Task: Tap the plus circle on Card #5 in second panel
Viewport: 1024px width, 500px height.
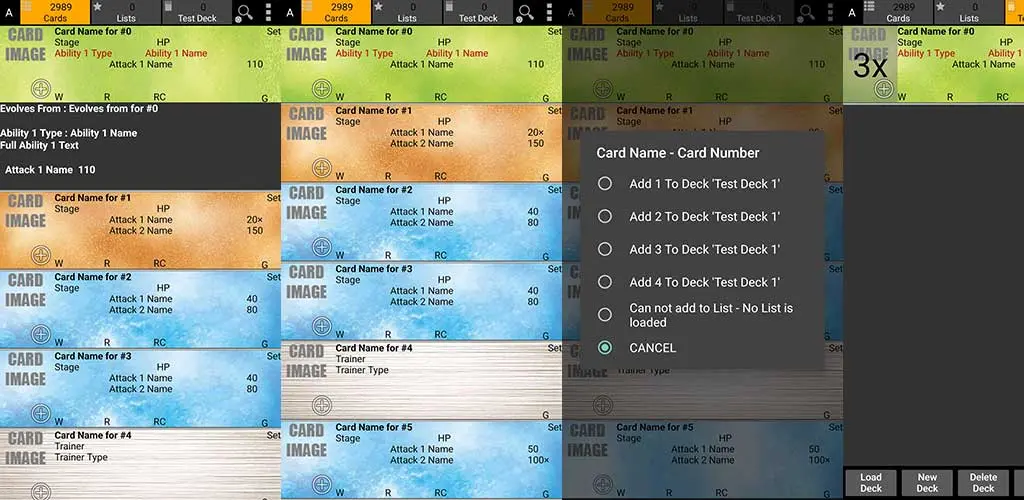Action: click(322, 484)
